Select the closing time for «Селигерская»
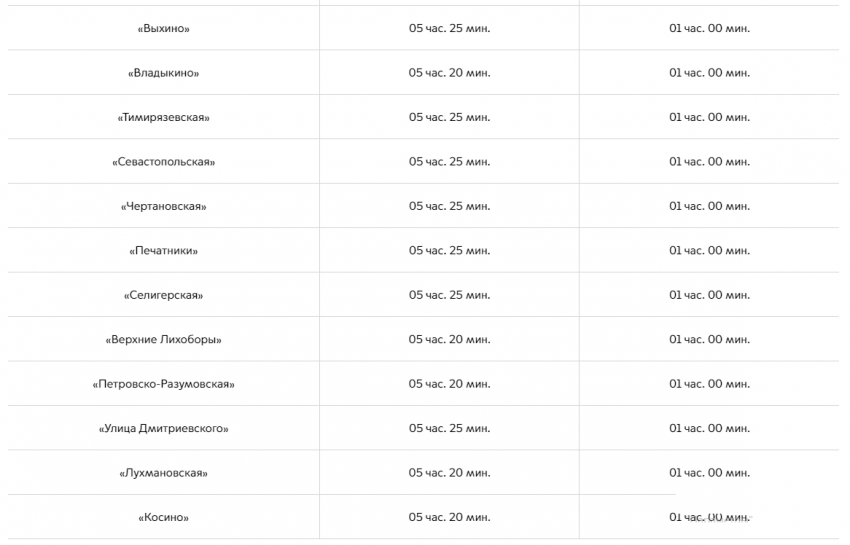Screen dimensions: 850x545 tap(709, 296)
